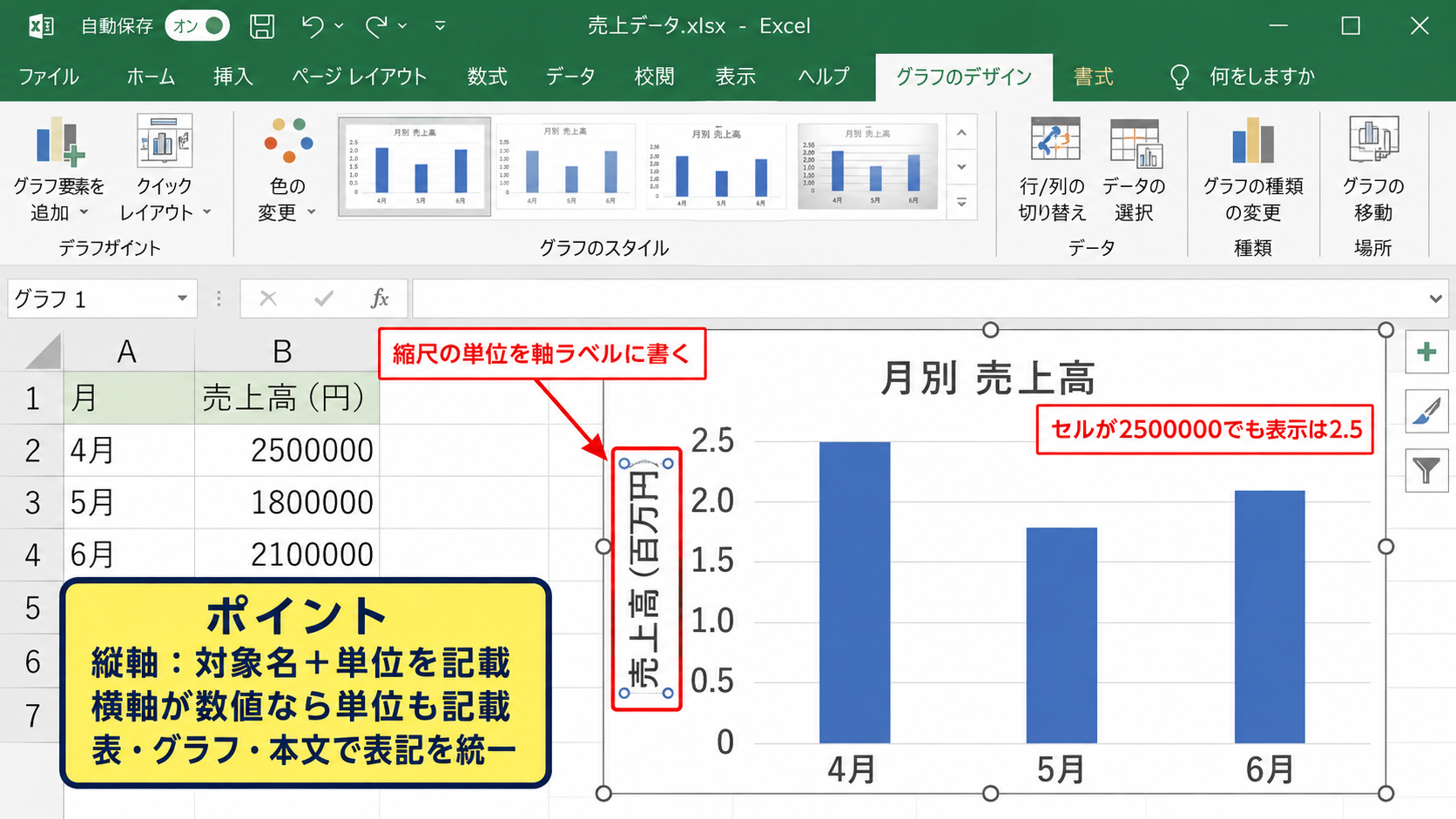
Task: Save the workbook with the floppy disk icon
Action: click(x=262, y=26)
